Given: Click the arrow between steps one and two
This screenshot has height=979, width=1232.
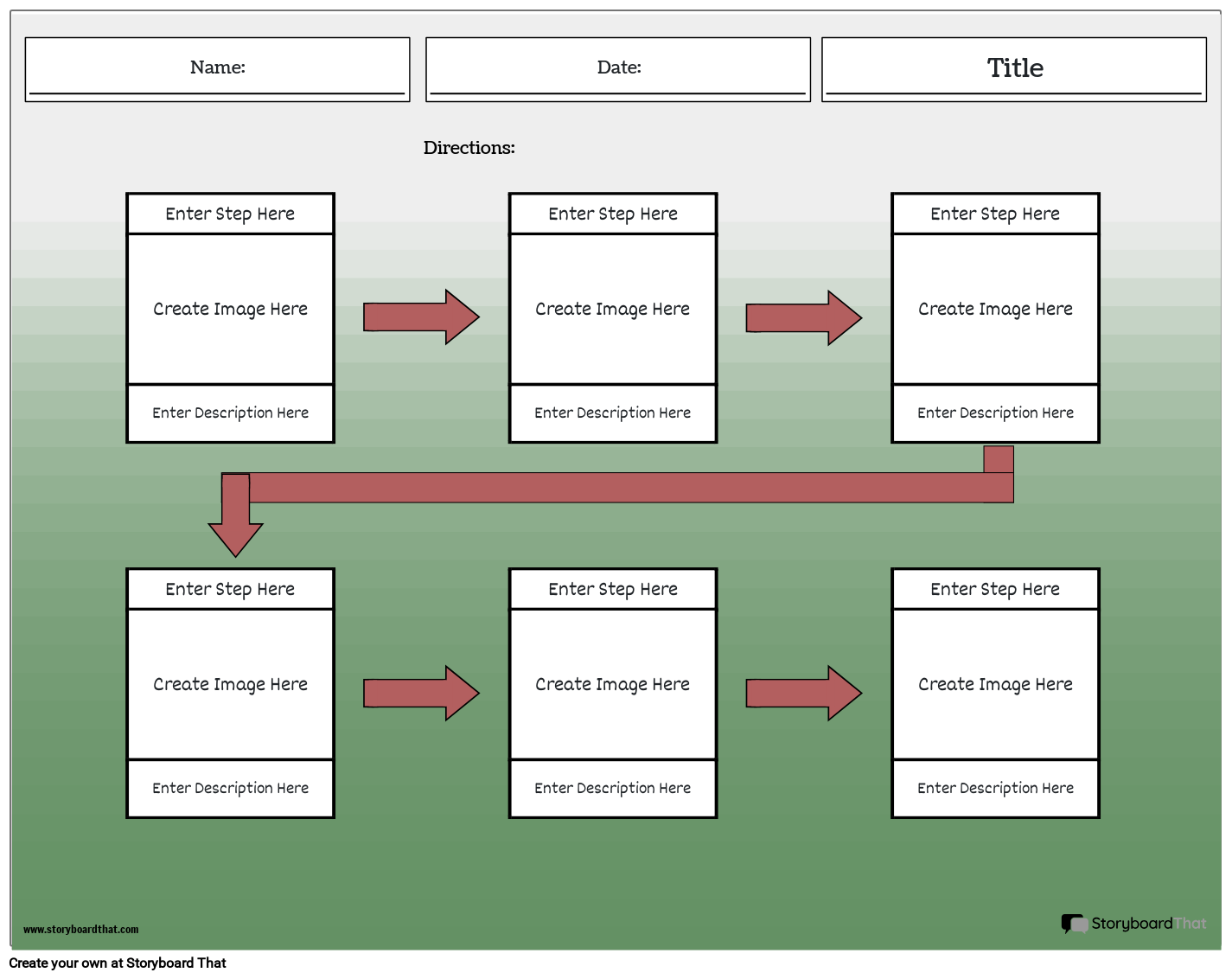Looking at the screenshot, I should pyautogui.click(x=421, y=317).
